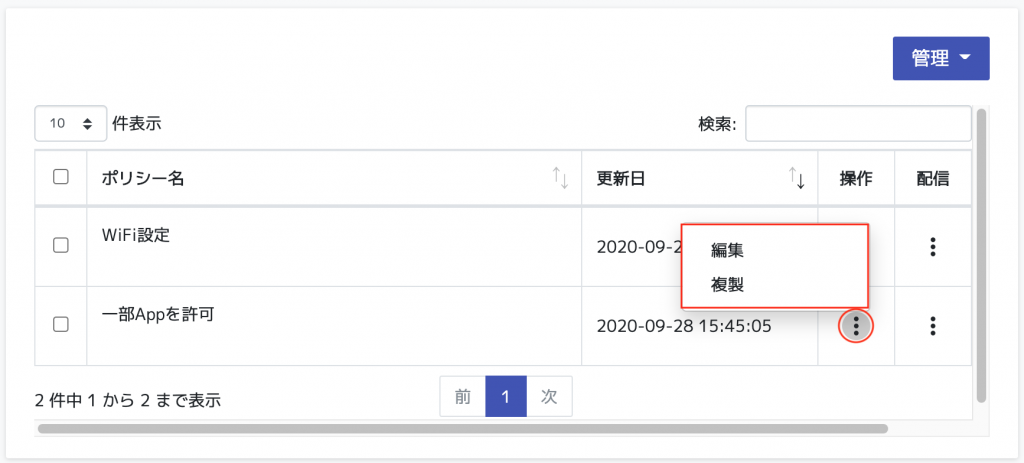1024x463 pixels.
Task: Select the 編集 menu entry
Action: coord(728,250)
